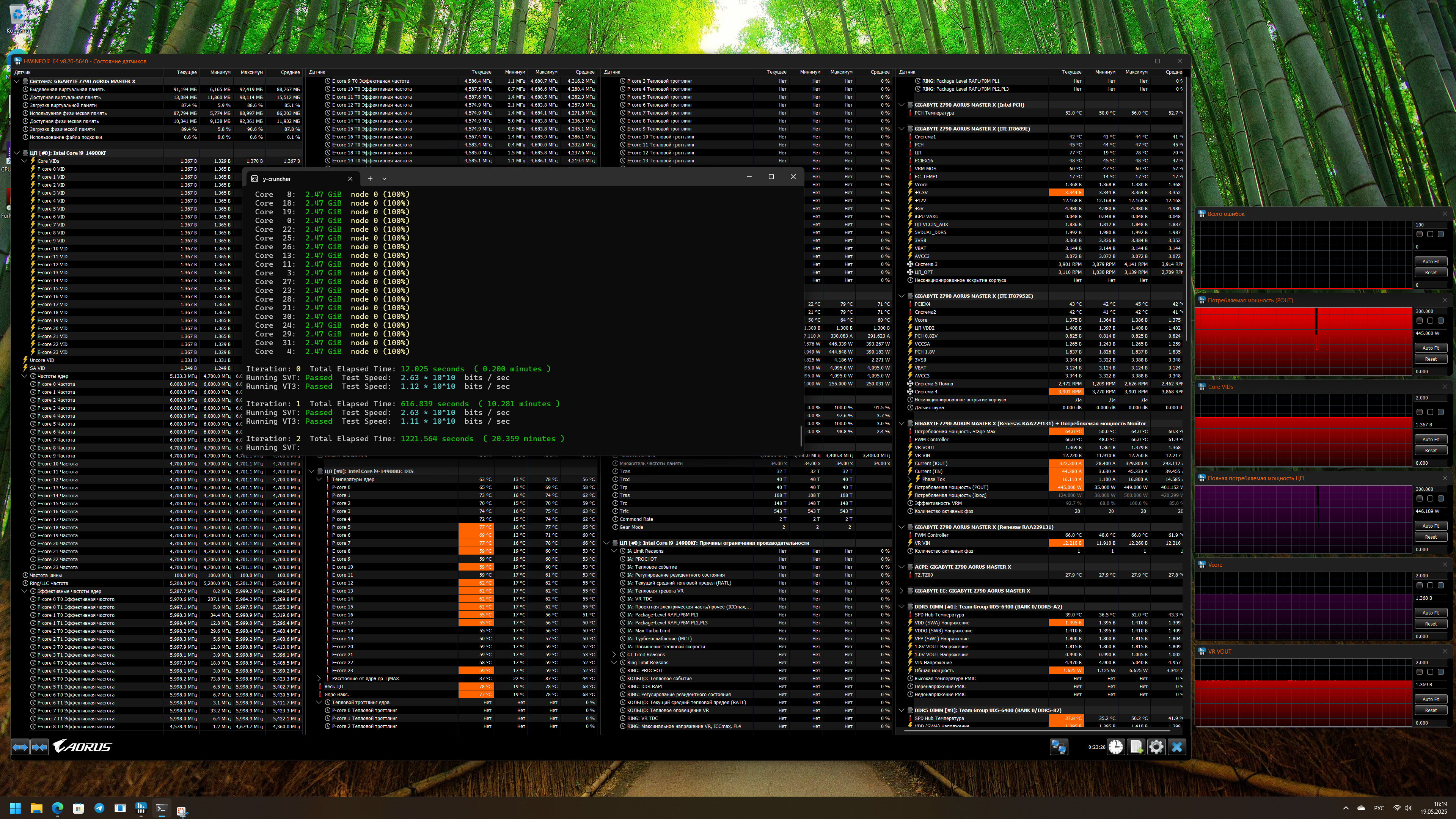
Task: Click middle square in Vcore graph panel
Action: (1430, 586)
